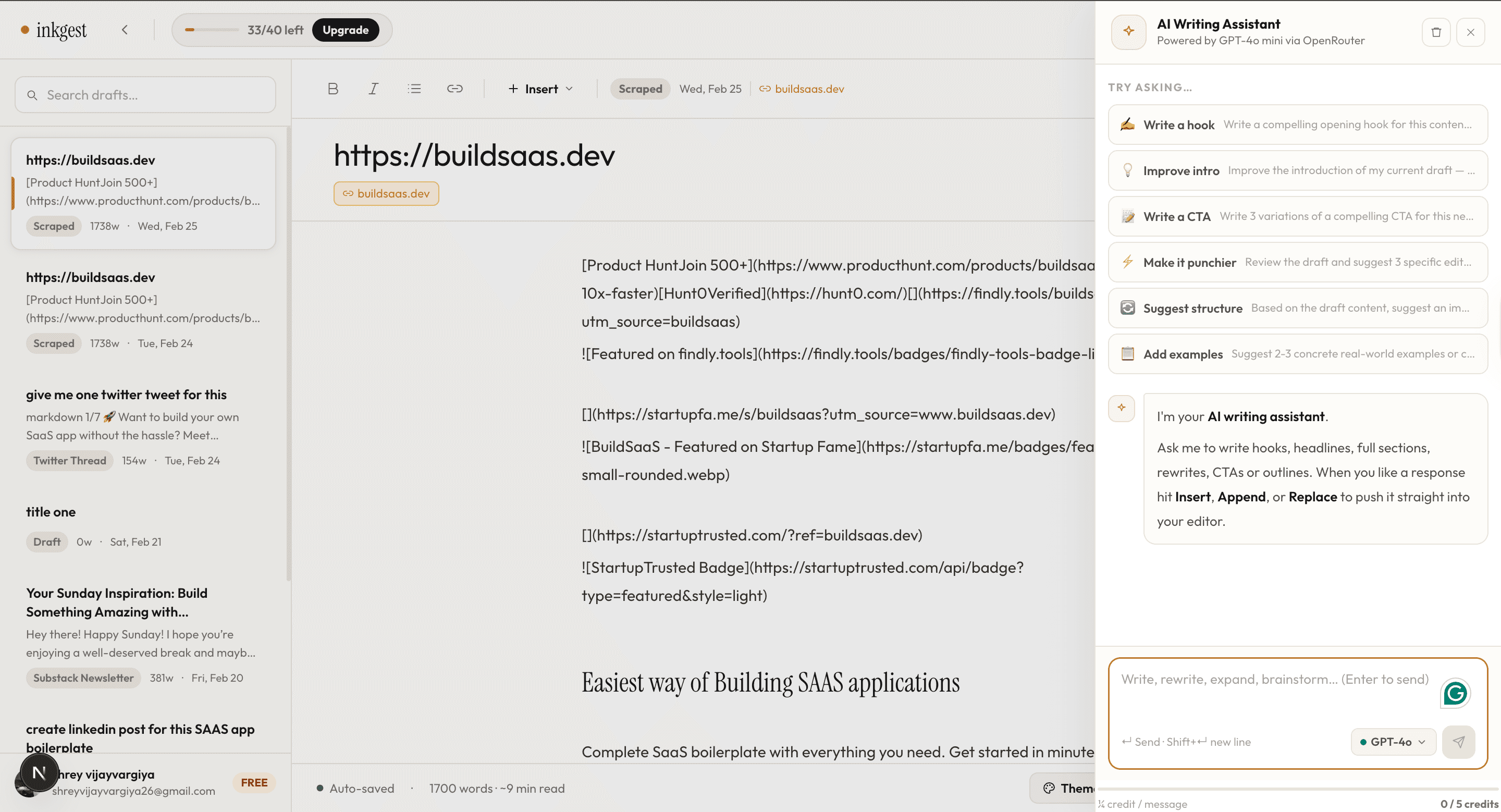Click the credits usage progress bar

click(211, 30)
